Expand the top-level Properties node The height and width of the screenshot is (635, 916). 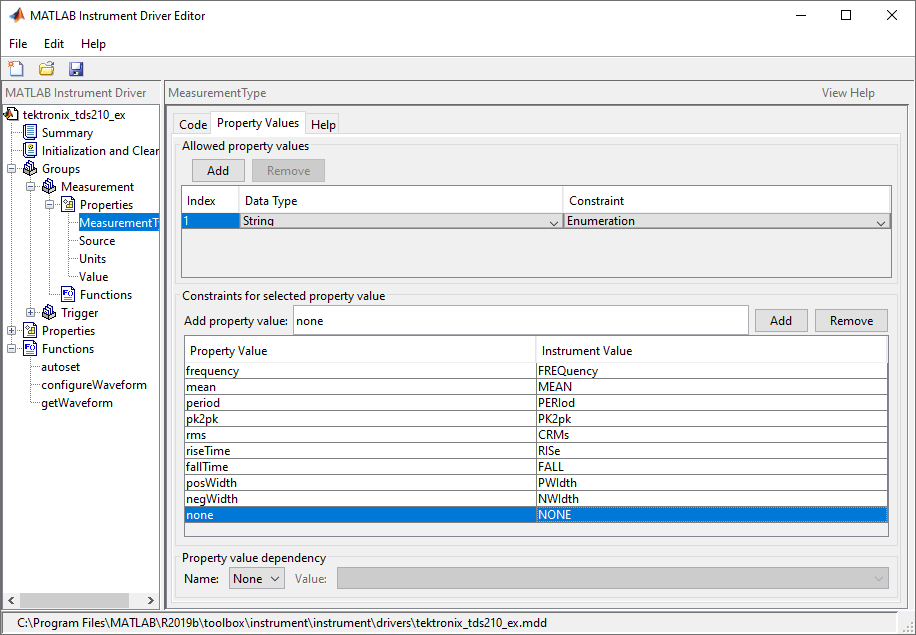12,331
